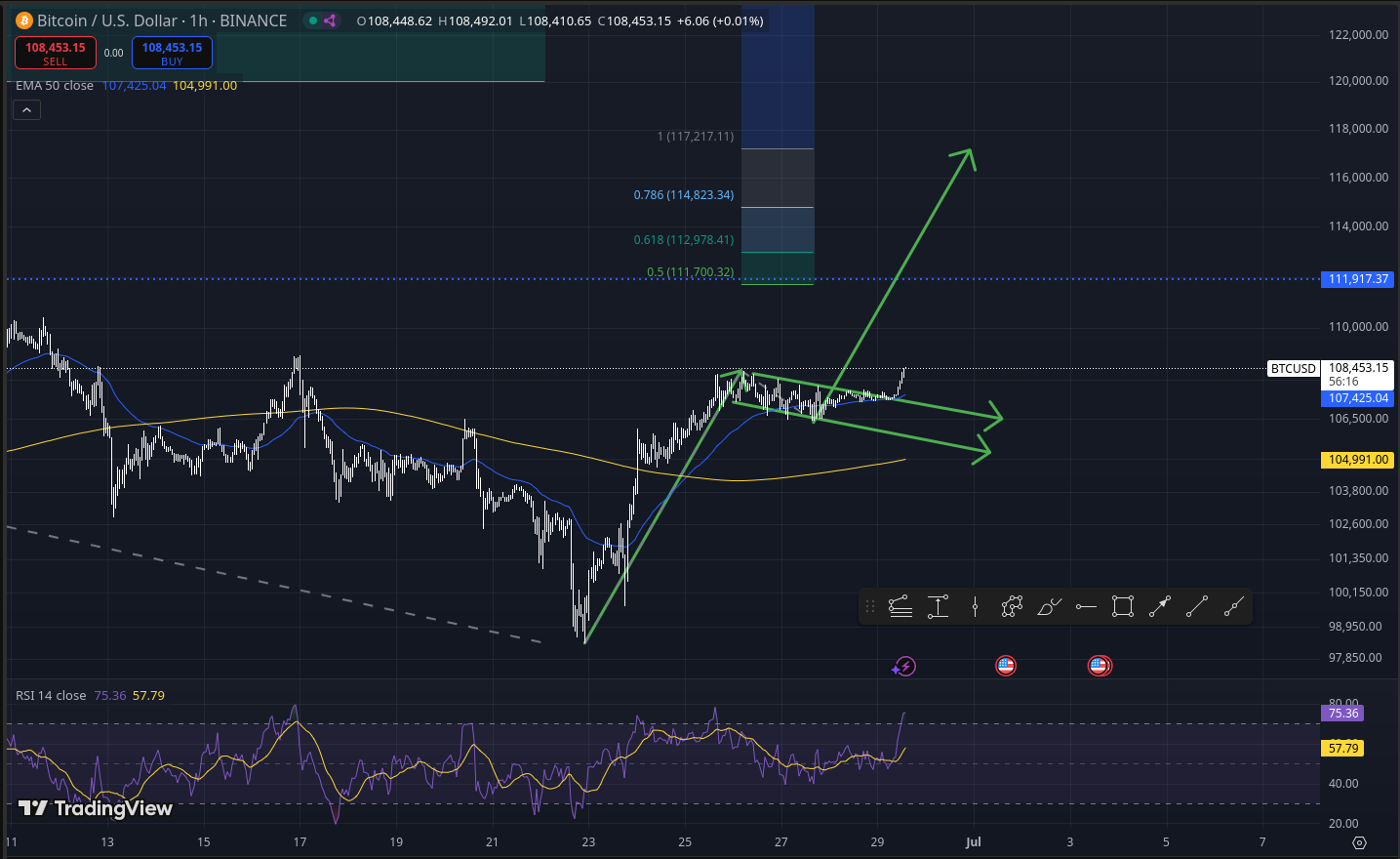The height and width of the screenshot is (859, 1400).
Task: Click the BTCUSD price axis label
Action: (x=1294, y=369)
